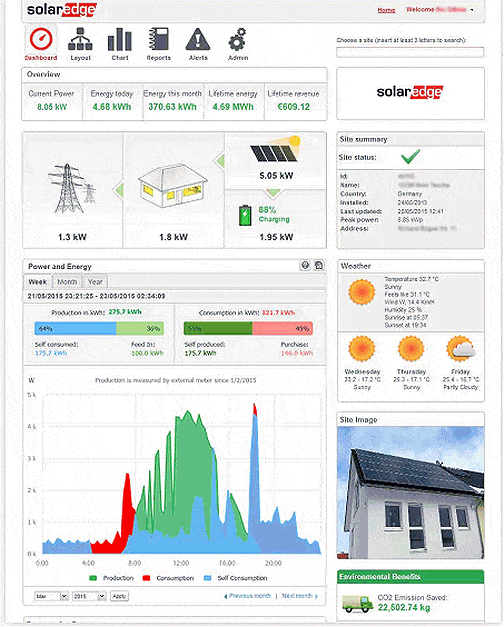Image resolution: width=504 pixels, height=627 pixels.
Task: Open the Layout hierarchy icon
Action: click(x=80, y=39)
